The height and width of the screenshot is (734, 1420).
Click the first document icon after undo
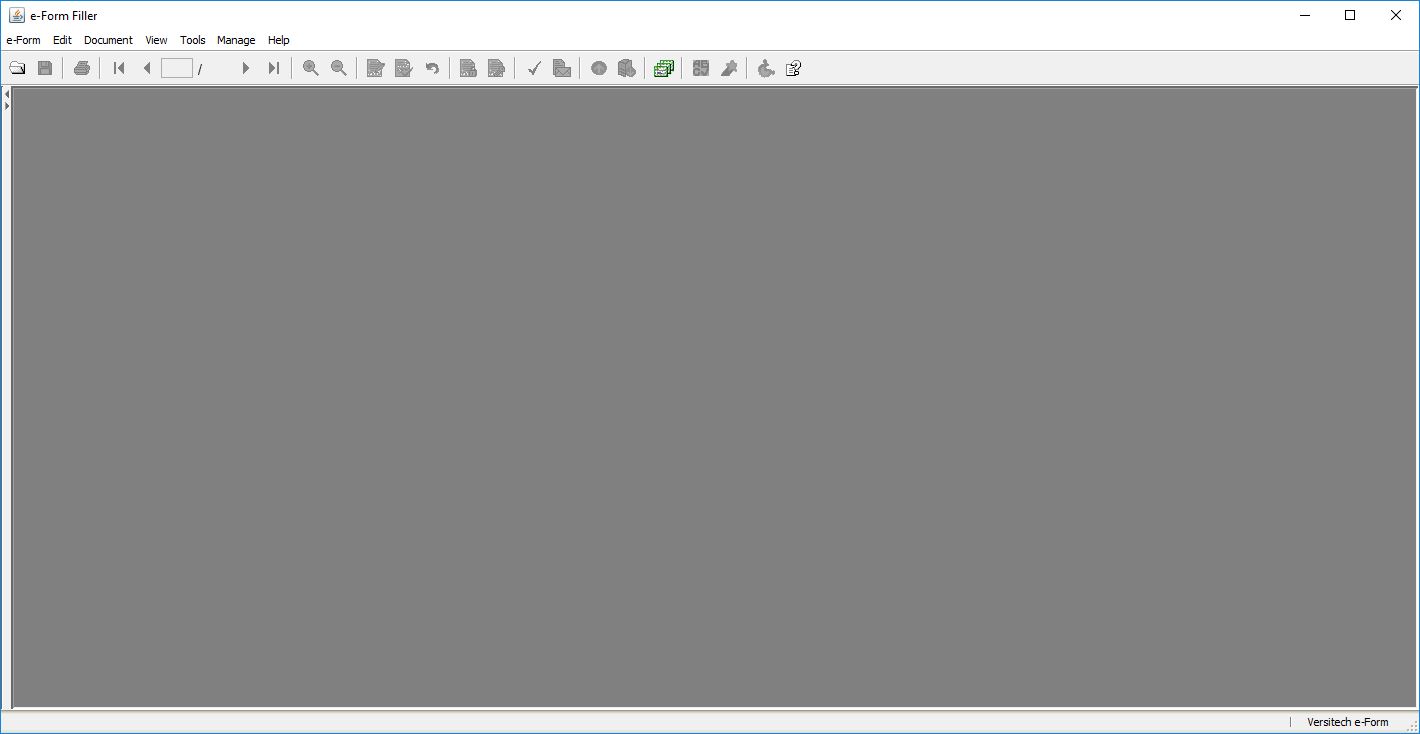(468, 68)
